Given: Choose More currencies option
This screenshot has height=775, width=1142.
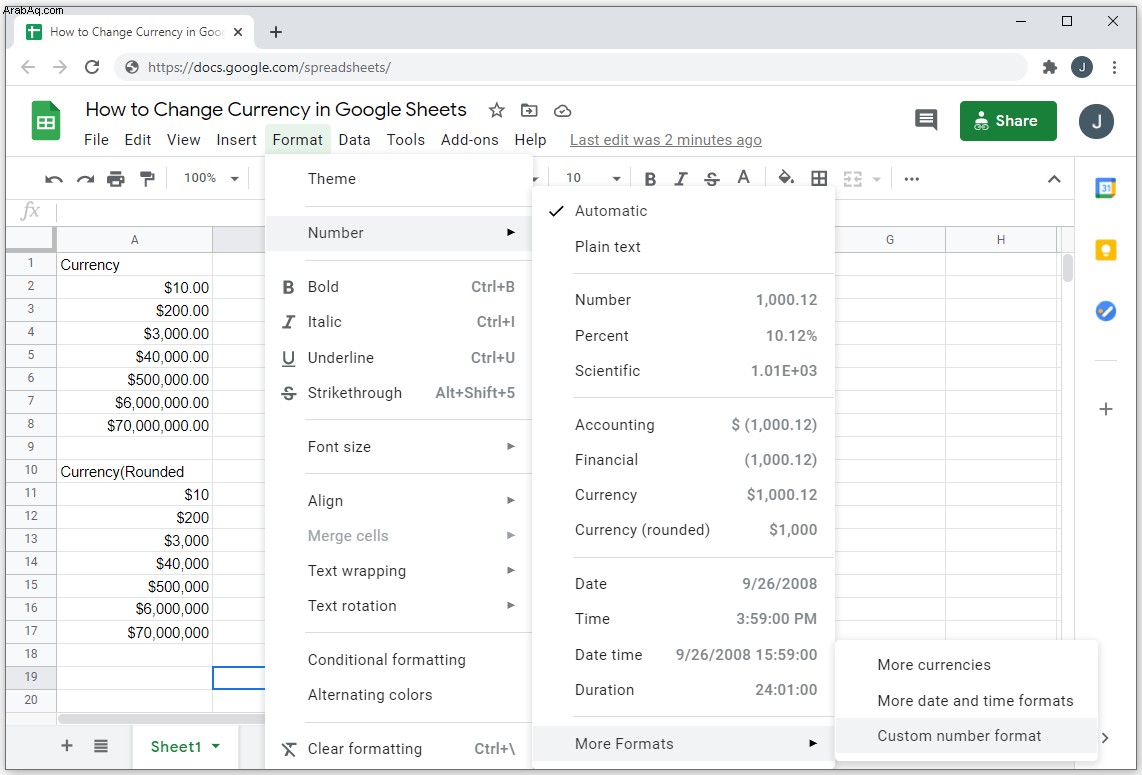Looking at the screenshot, I should point(966,664).
